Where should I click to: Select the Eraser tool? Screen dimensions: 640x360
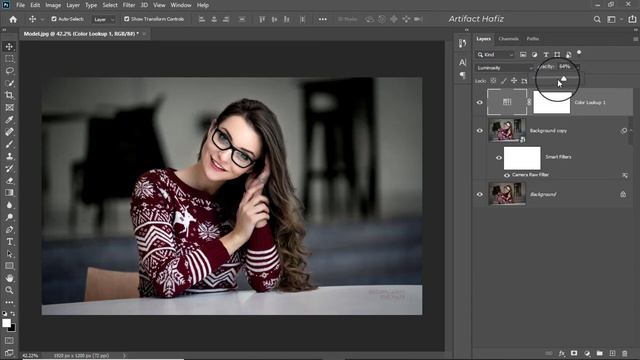9,181
